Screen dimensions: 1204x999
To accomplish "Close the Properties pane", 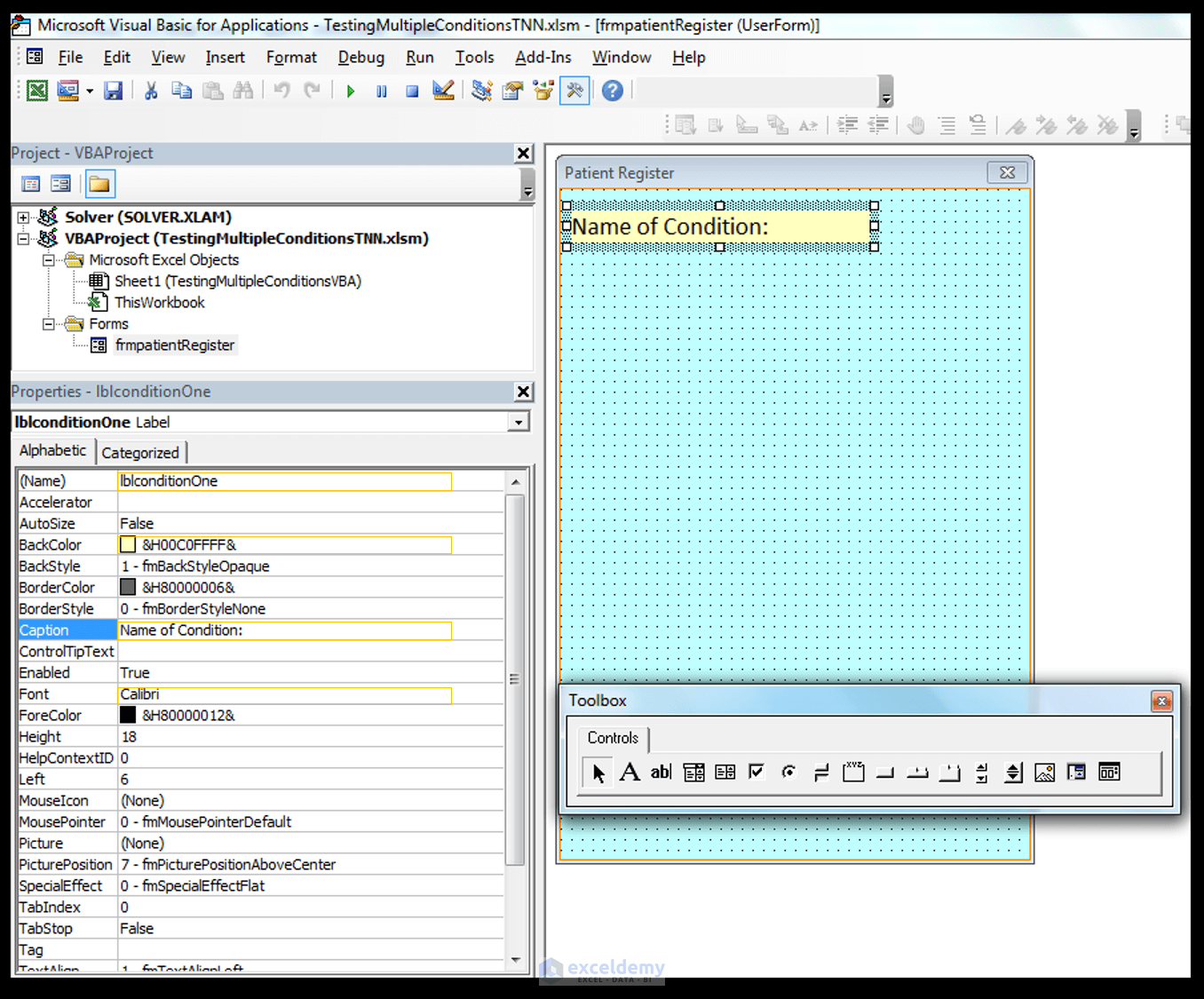I will point(524,392).
